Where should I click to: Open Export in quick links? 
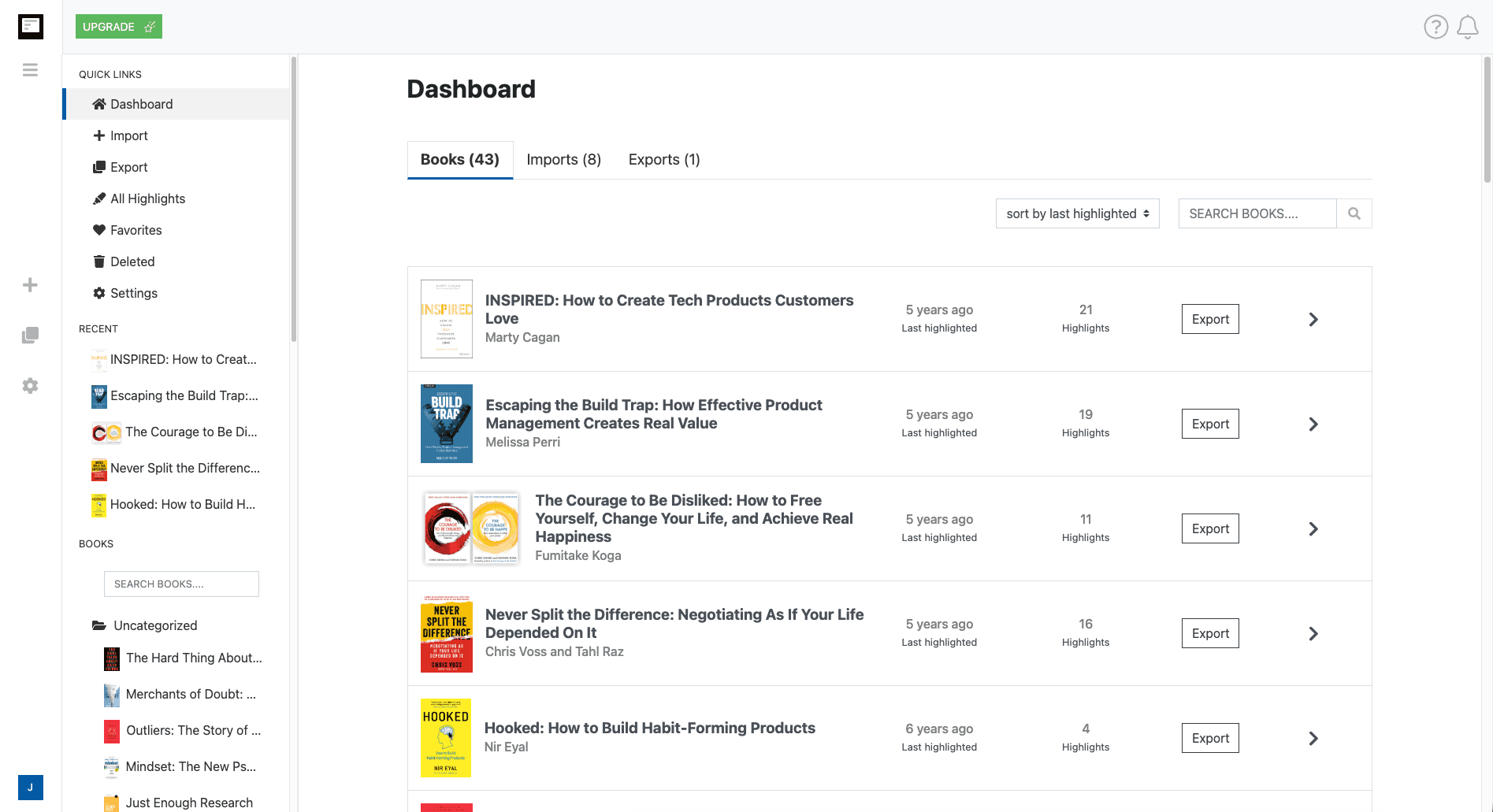click(x=176, y=167)
